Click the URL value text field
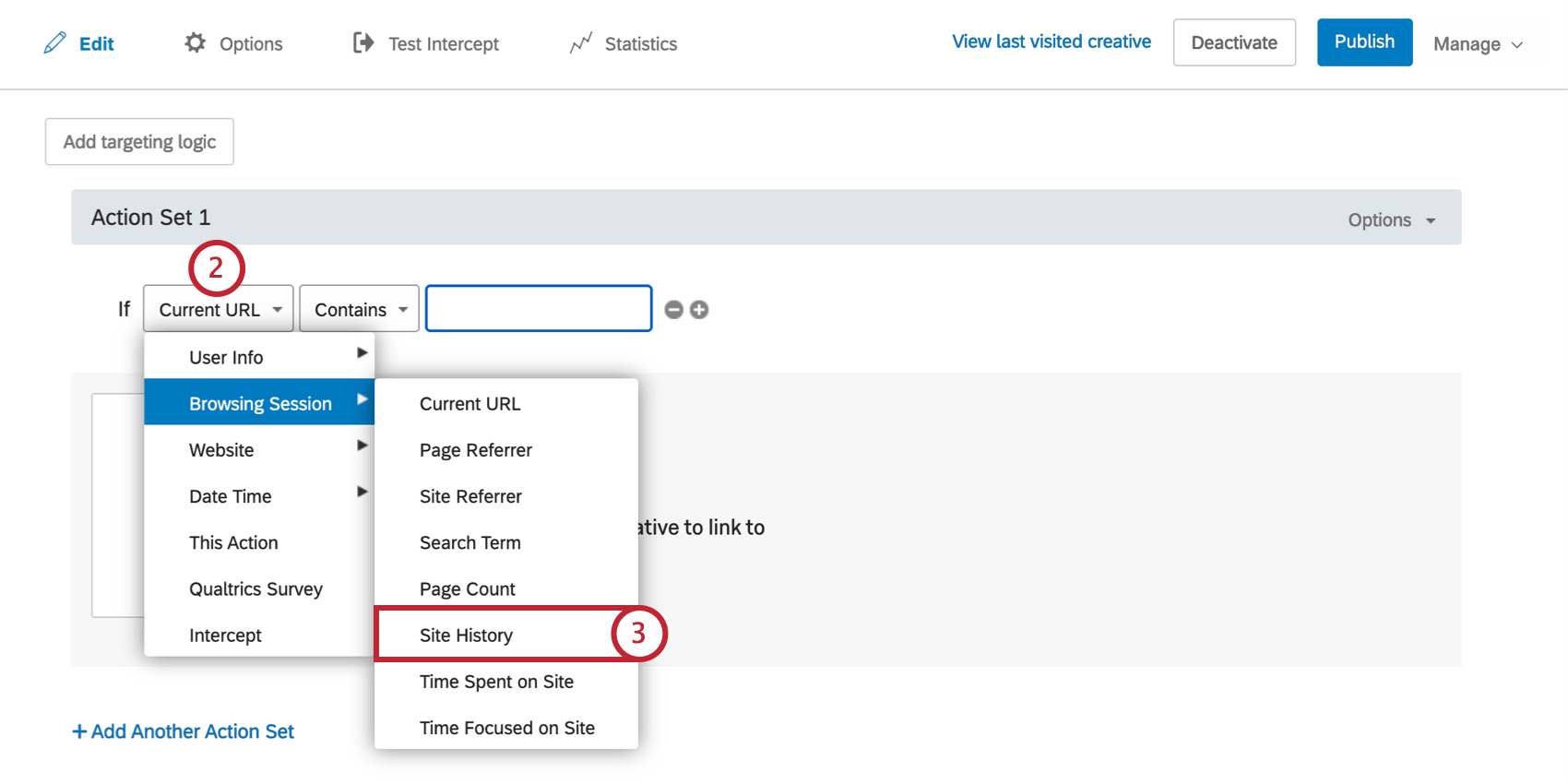Screen dimensions: 1568x784 tap(539, 309)
